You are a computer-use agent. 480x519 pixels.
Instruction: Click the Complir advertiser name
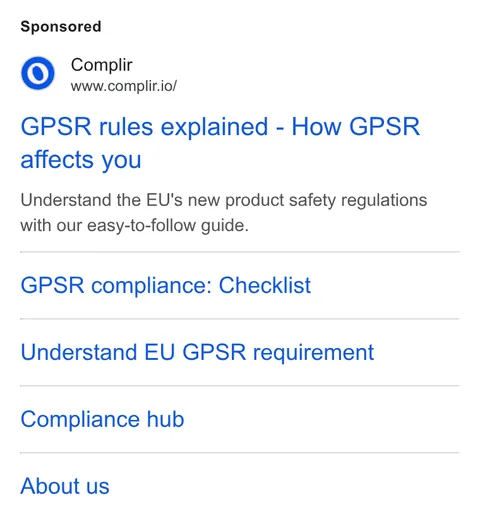pyautogui.click(x=102, y=65)
